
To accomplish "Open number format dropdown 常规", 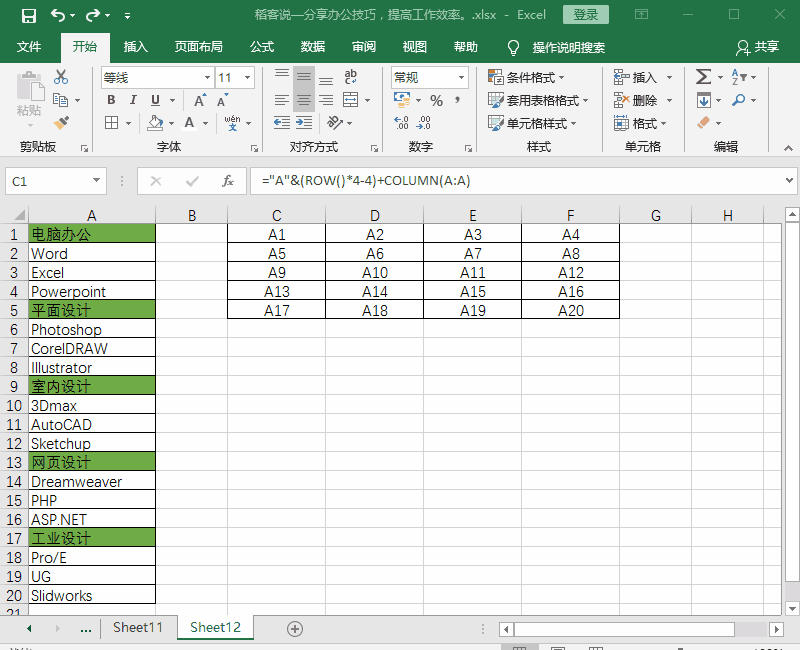I will click(461, 78).
